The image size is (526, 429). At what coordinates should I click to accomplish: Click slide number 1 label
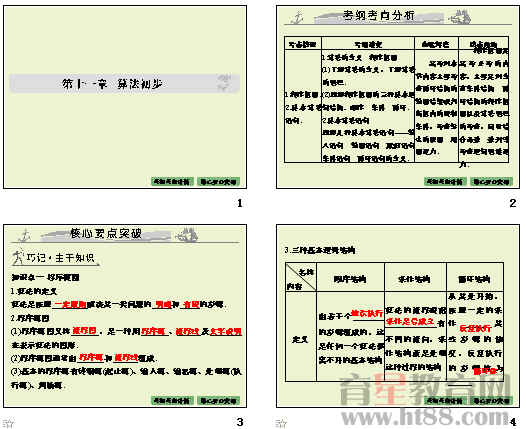[x=240, y=203]
